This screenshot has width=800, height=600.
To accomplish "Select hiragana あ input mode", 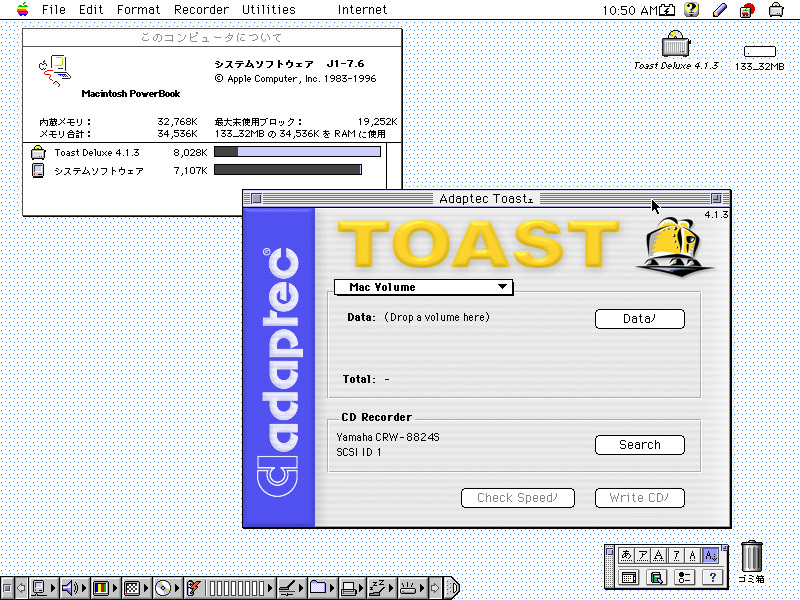I will click(626, 555).
